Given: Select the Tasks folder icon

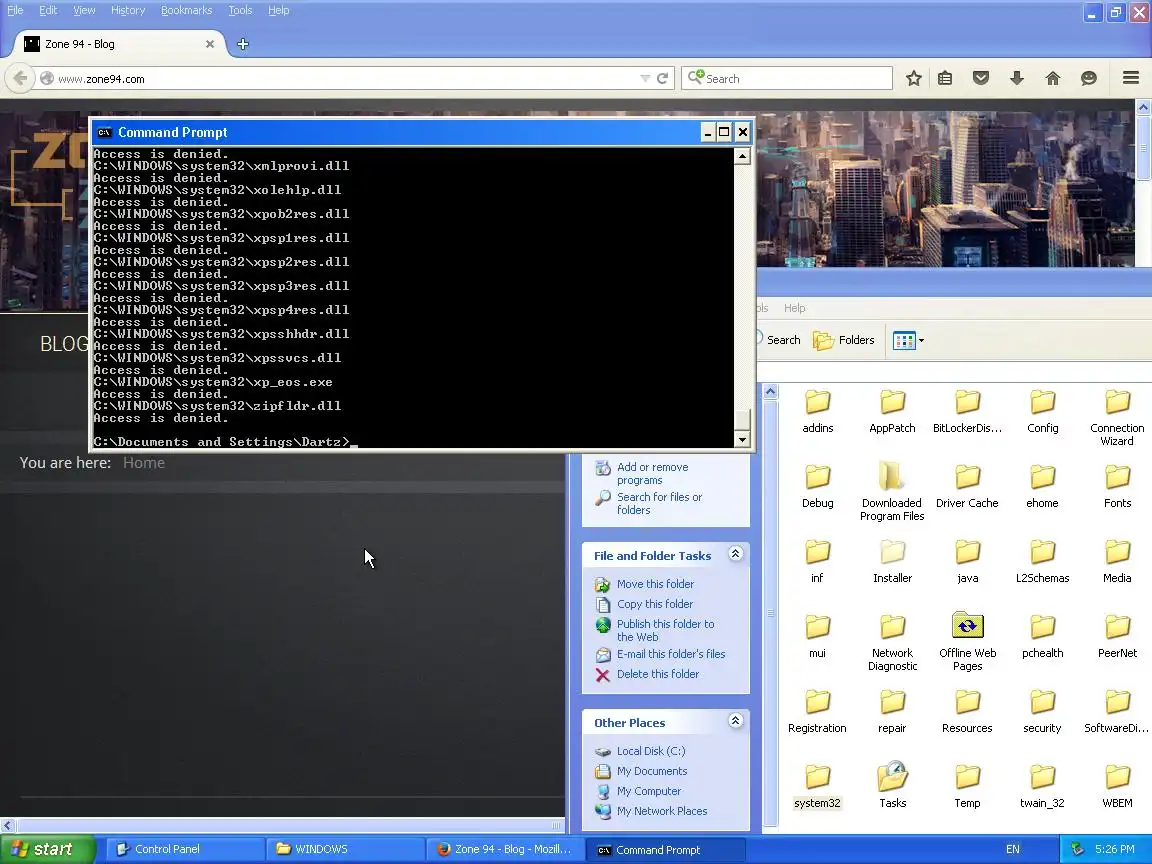Looking at the screenshot, I should [x=893, y=777].
